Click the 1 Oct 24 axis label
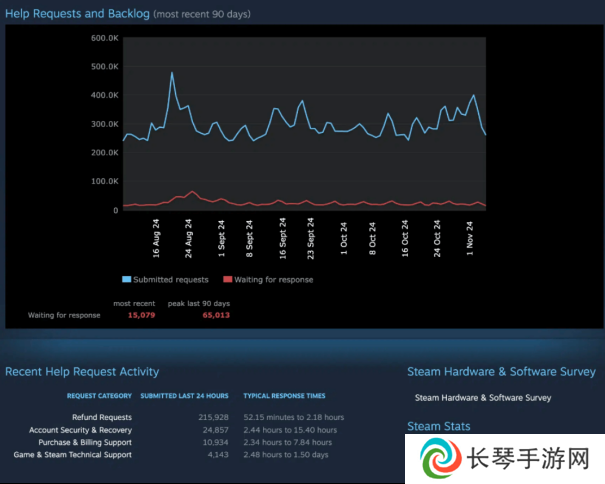The width and height of the screenshot is (605, 484). [344, 238]
